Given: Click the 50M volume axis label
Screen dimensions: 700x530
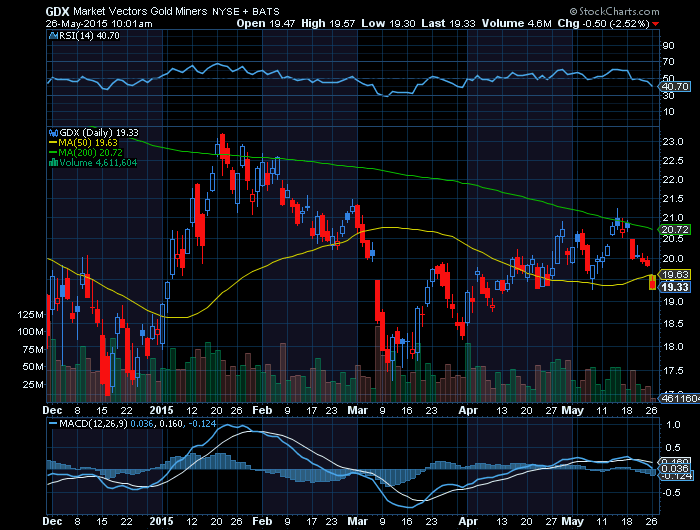Looking at the screenshot, I should (x=33, y=367).
